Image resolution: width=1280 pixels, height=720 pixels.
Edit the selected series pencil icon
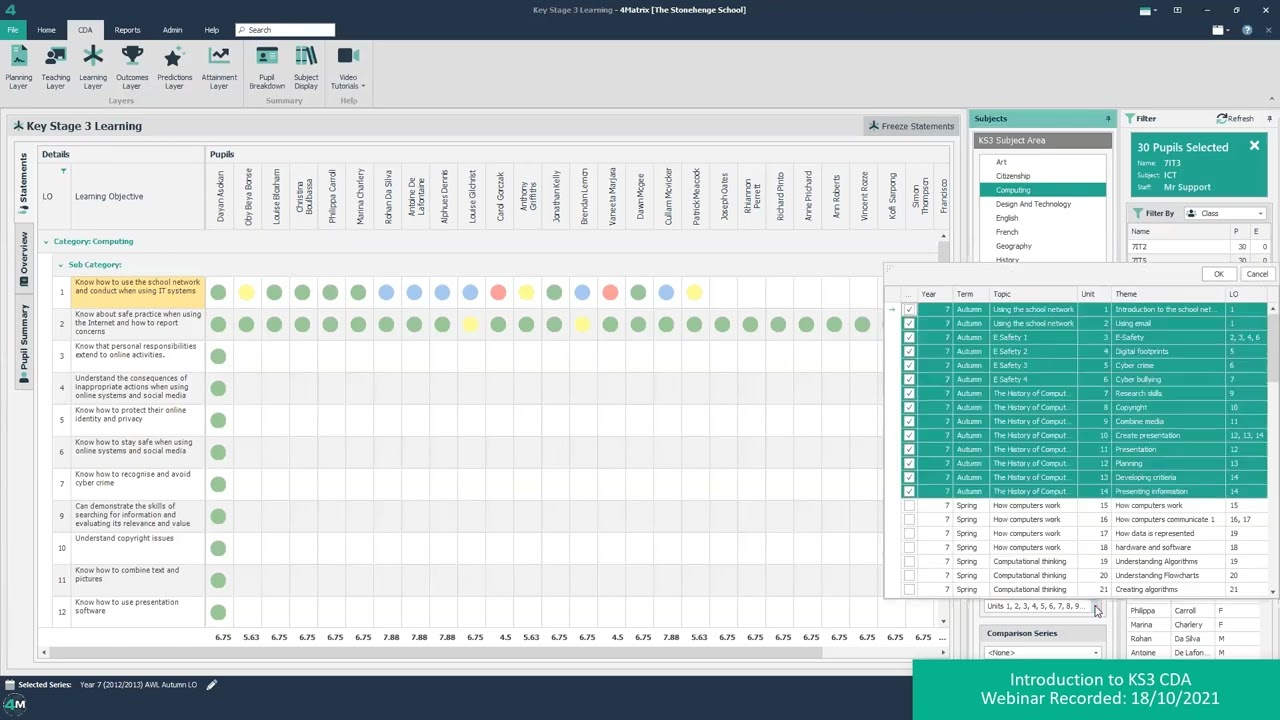coord(212,685)
